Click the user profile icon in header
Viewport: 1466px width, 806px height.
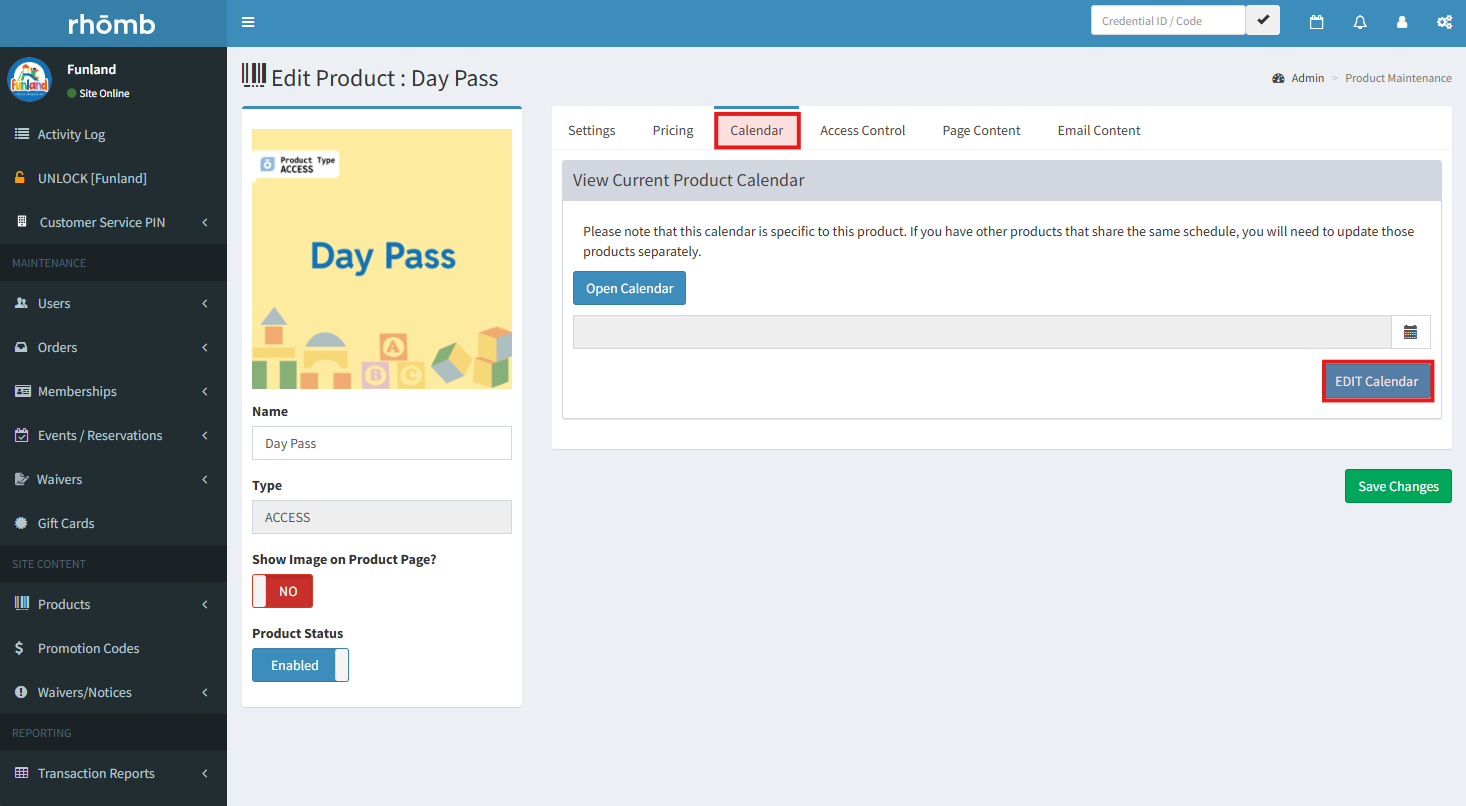1401,22
